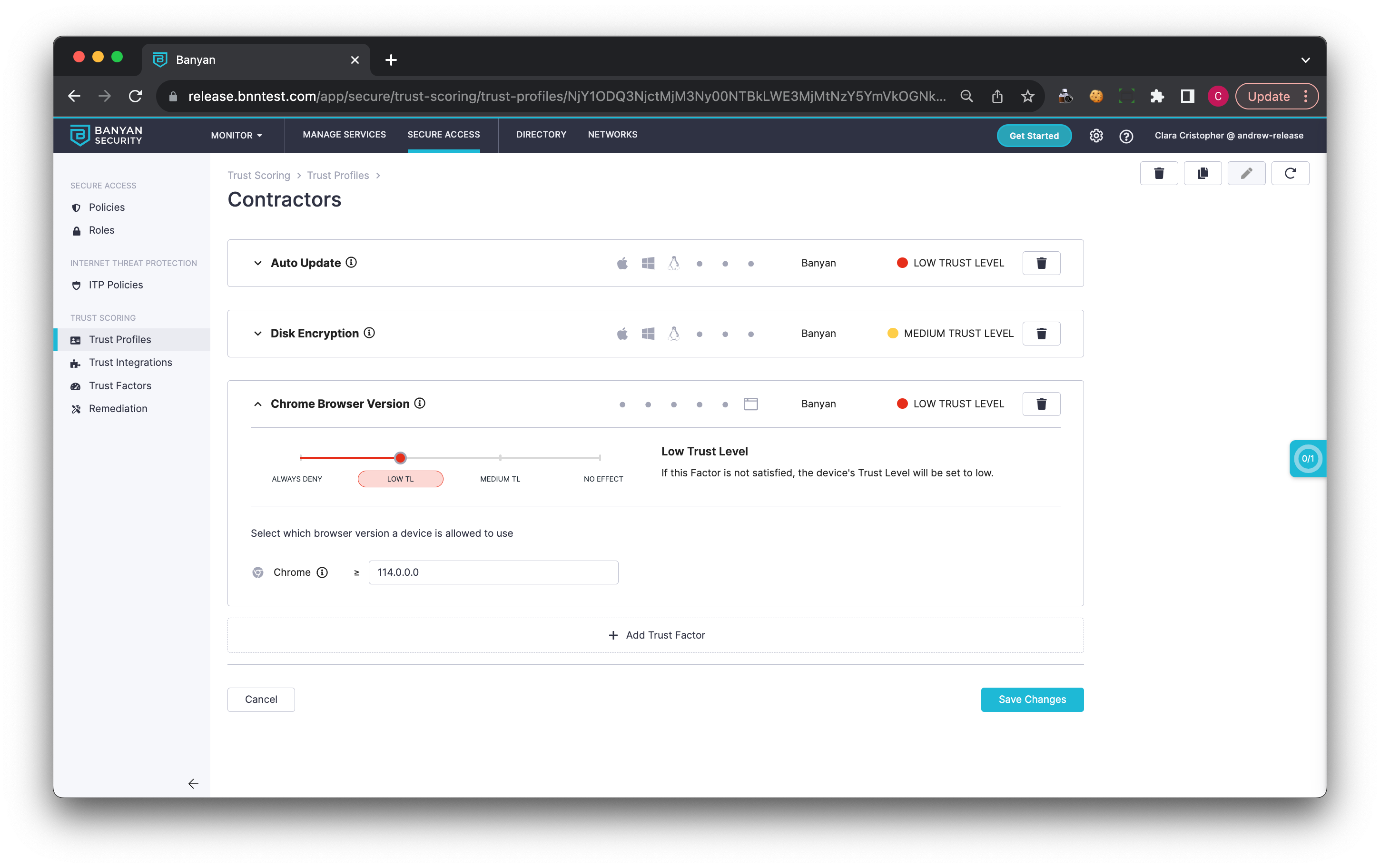Open Trust Integrations in sidebar
The height and width of the screenshot is (868, 1380).
click(x=130, y=362)
